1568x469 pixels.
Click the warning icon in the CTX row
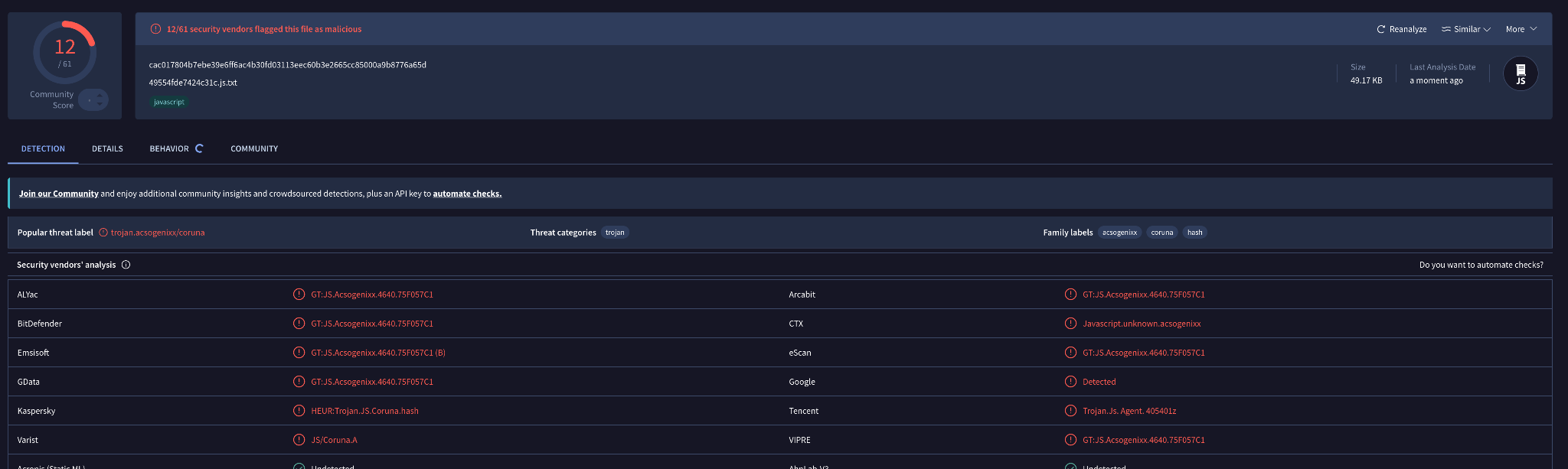pos(1070,324)
